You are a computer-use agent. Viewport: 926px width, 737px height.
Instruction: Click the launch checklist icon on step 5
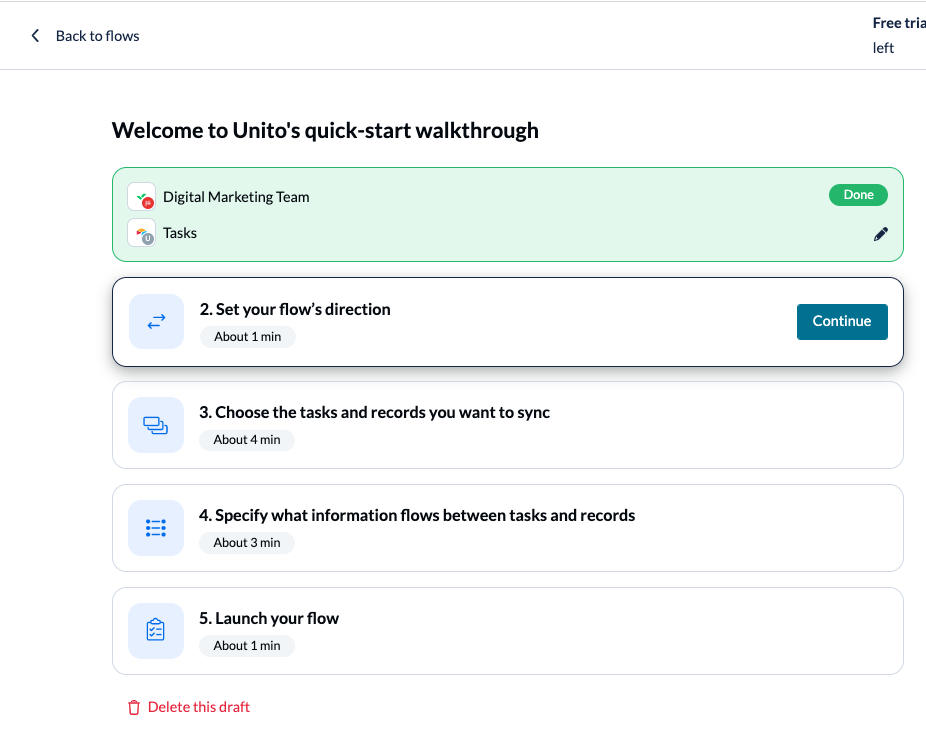[156, 630]
